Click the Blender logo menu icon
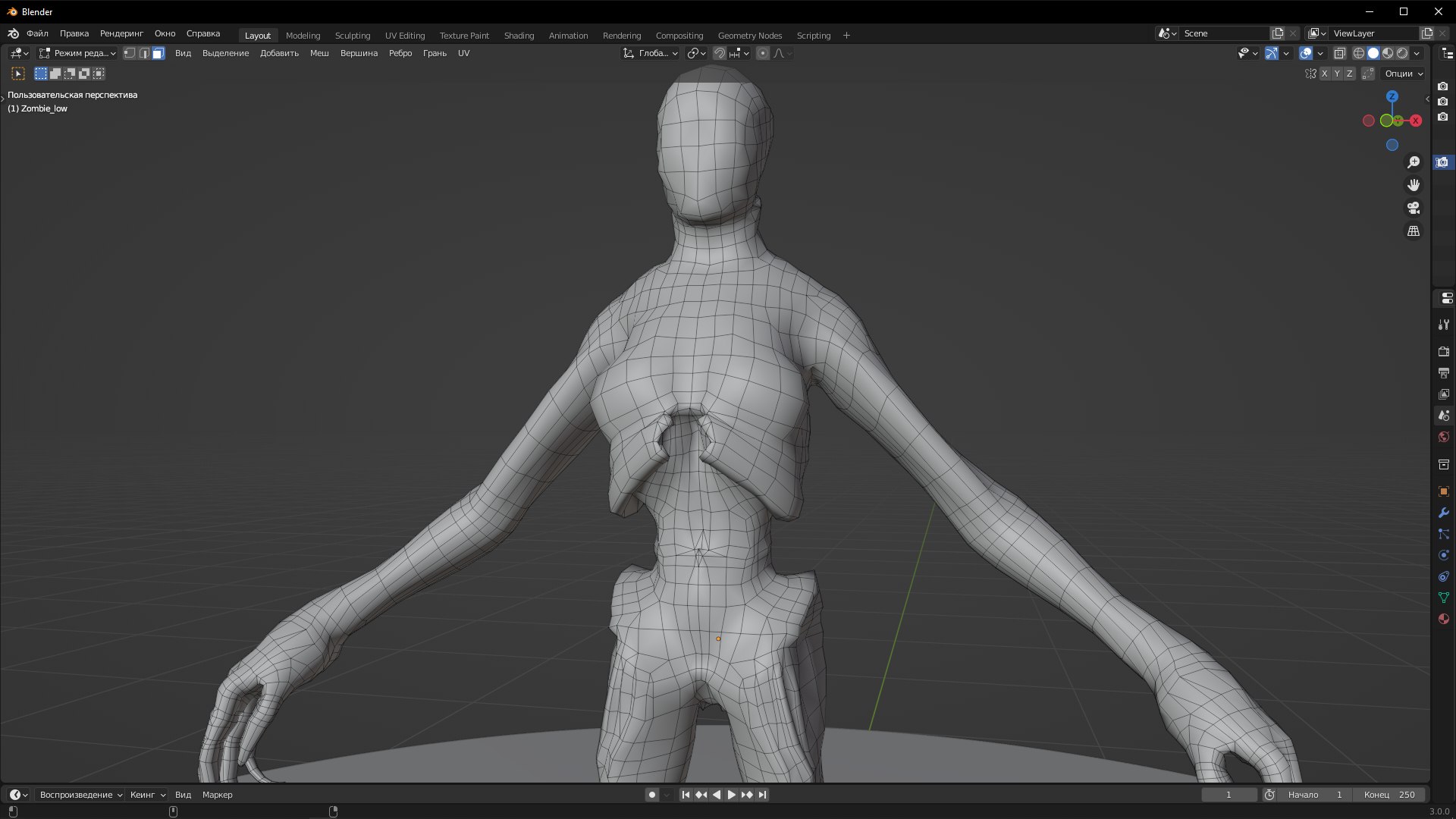The width and height of the screenshot is (1456, 819). click(14, 33)
